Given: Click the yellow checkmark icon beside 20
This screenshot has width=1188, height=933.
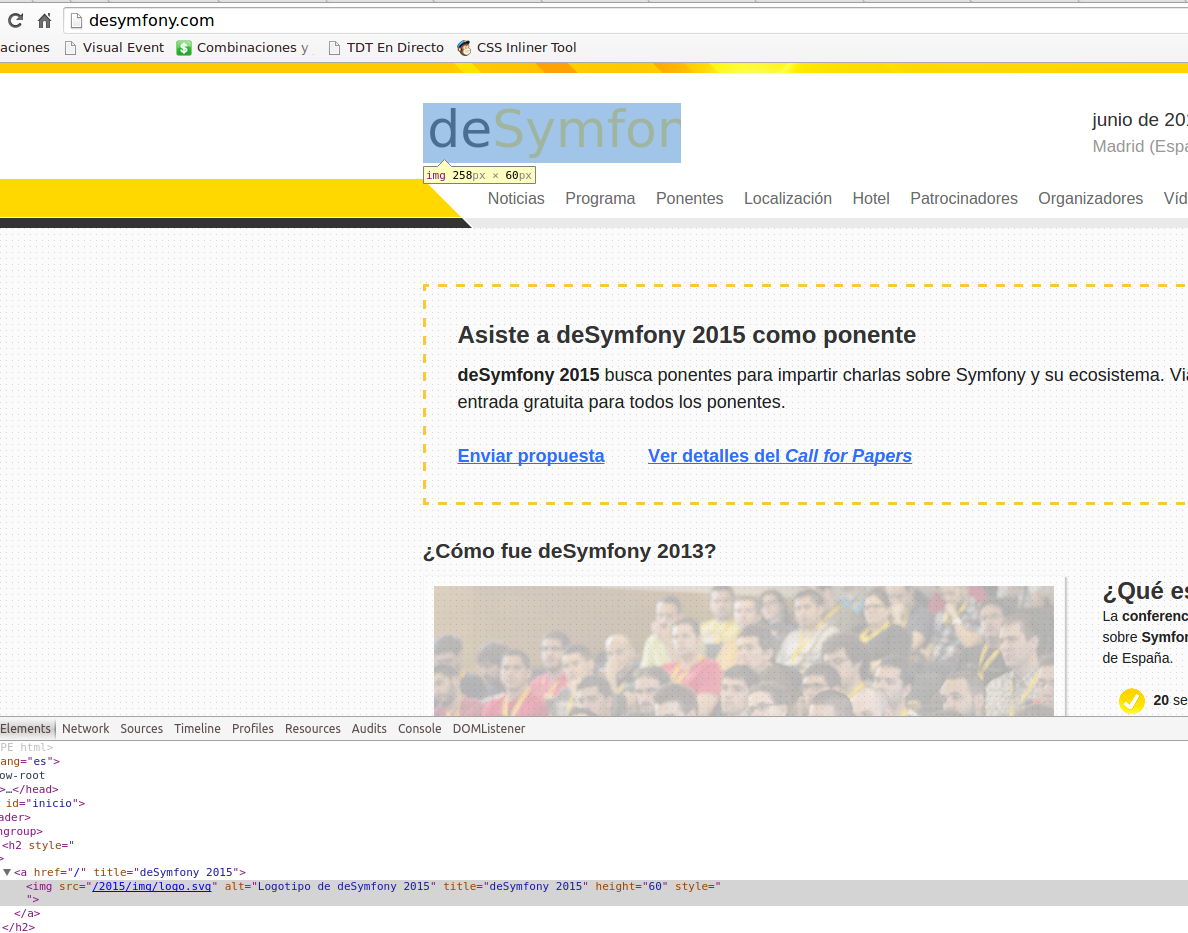Looking at the screenshot, I should pos(1131,700).
